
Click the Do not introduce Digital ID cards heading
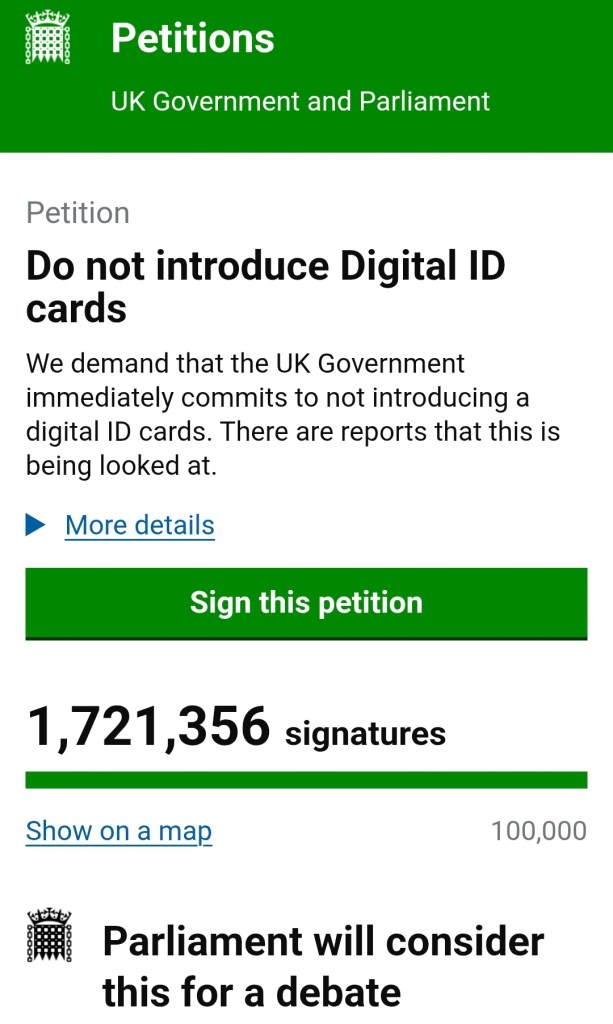(x=265, y=287)
